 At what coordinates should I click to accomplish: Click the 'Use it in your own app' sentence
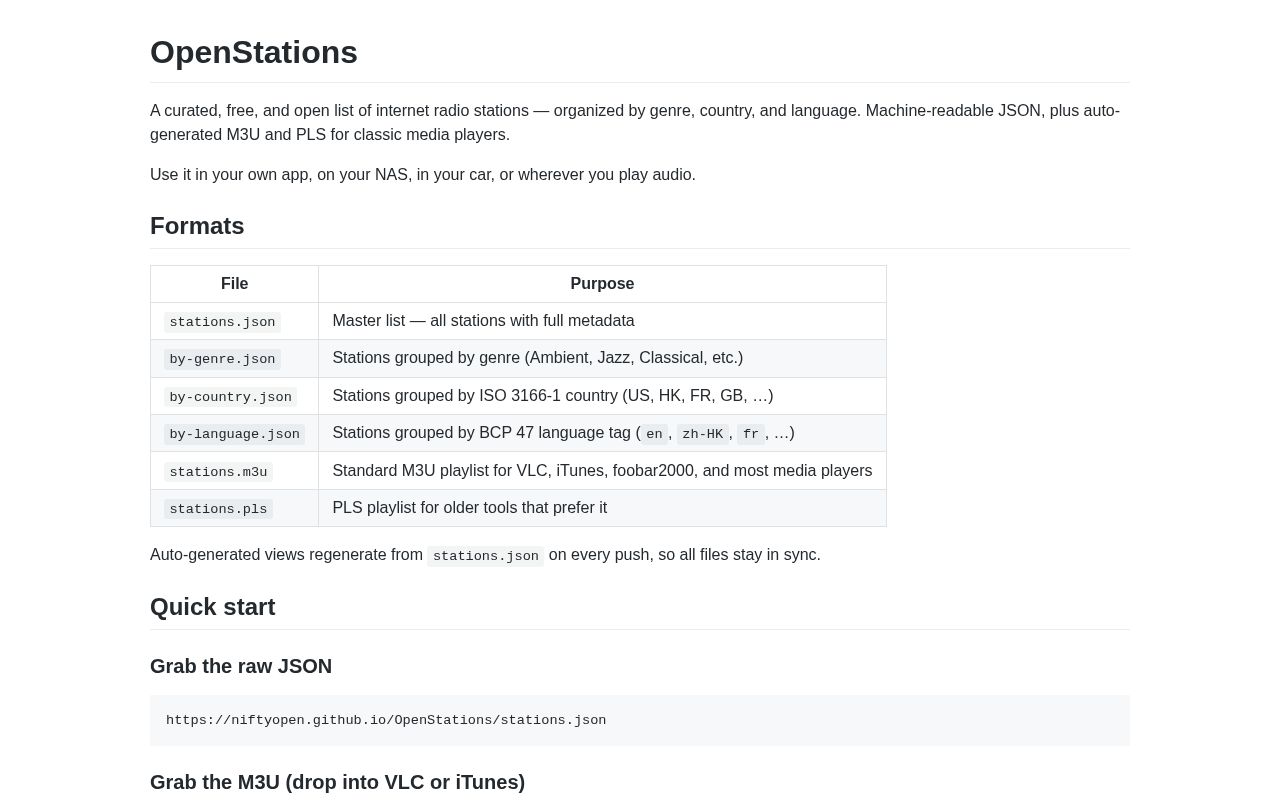click(423, 175)
